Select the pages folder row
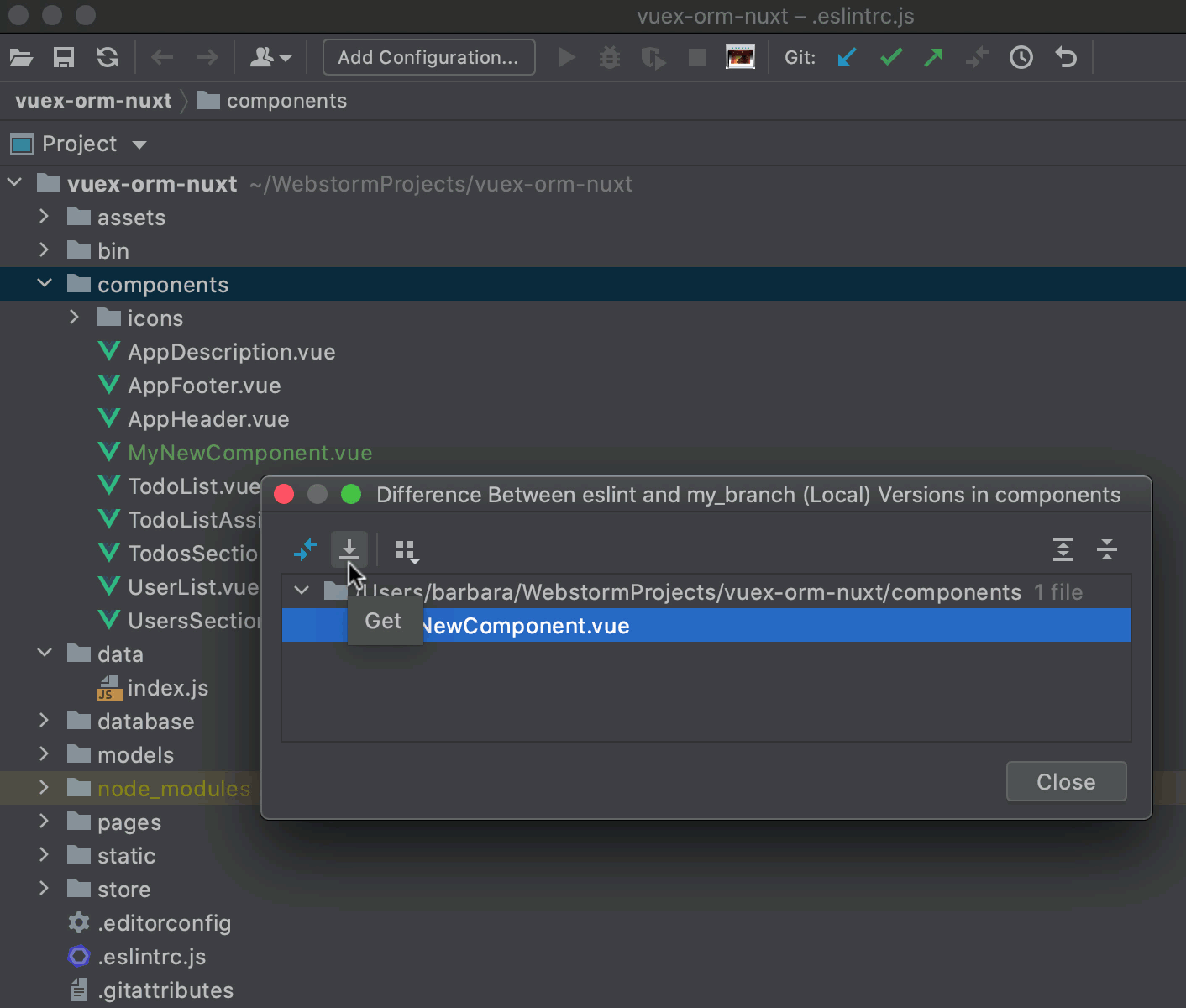The image size is (1186, 1008). click(x=130, y=822)
